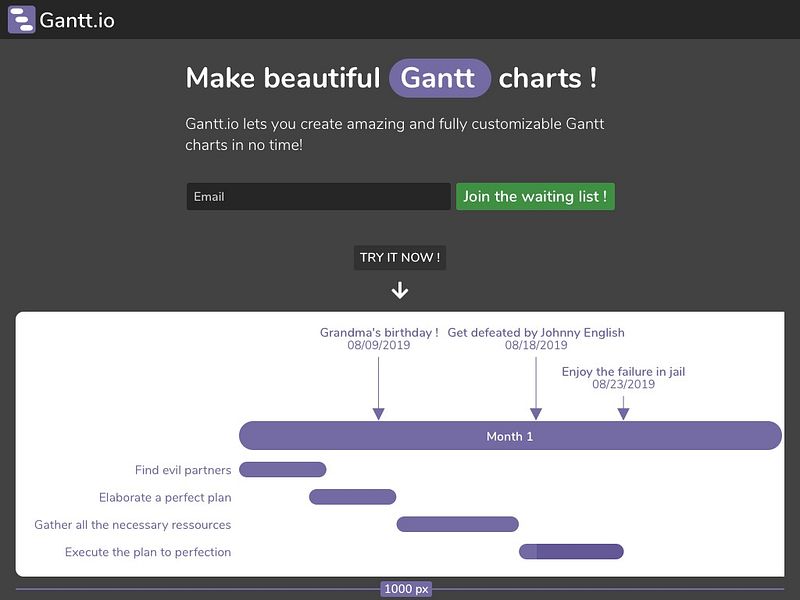The height and width of the screenshot is (600, 800).
Task: Click Execute the plan to perfection label
Action: [148, 552]
